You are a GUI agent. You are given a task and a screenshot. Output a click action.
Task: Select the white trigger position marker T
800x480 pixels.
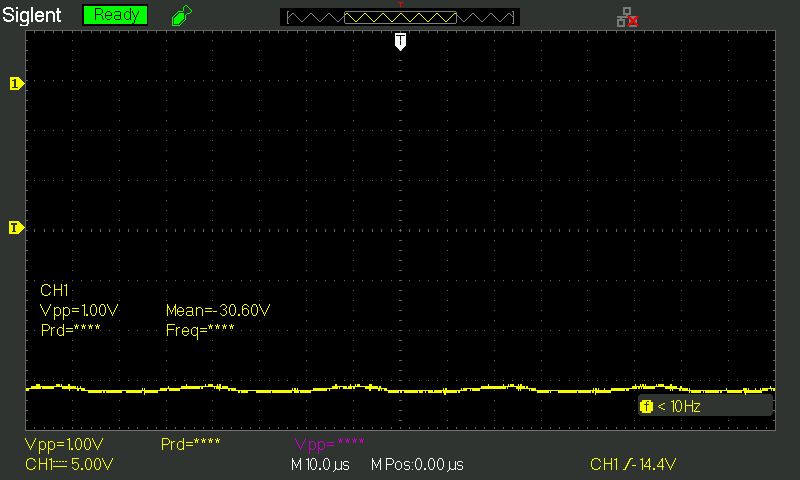(401, 41)
